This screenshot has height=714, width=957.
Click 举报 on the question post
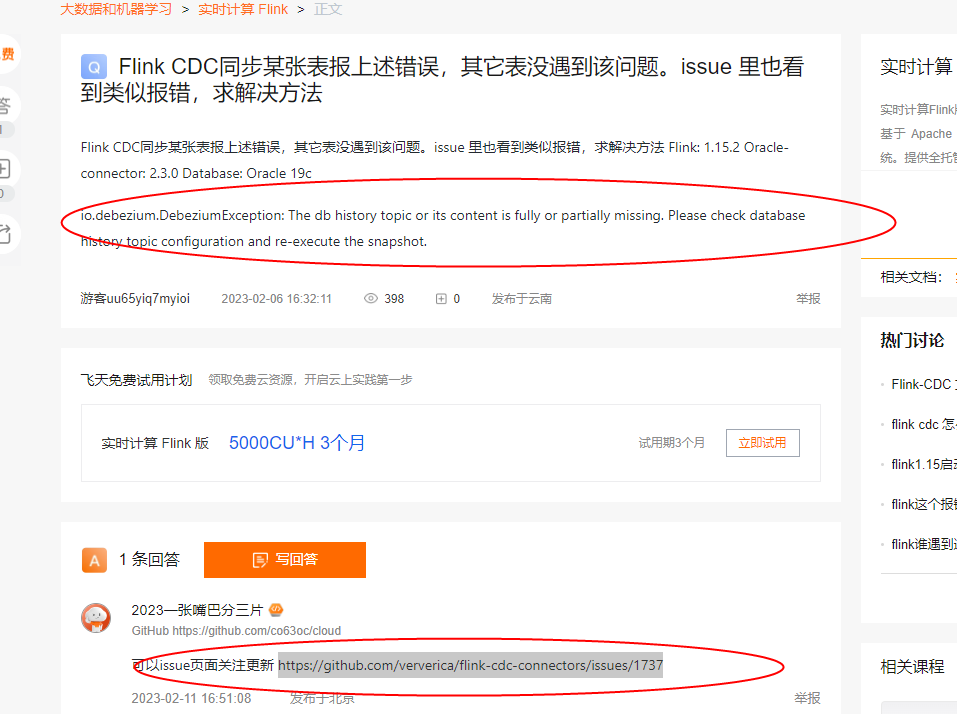[808, 298]
